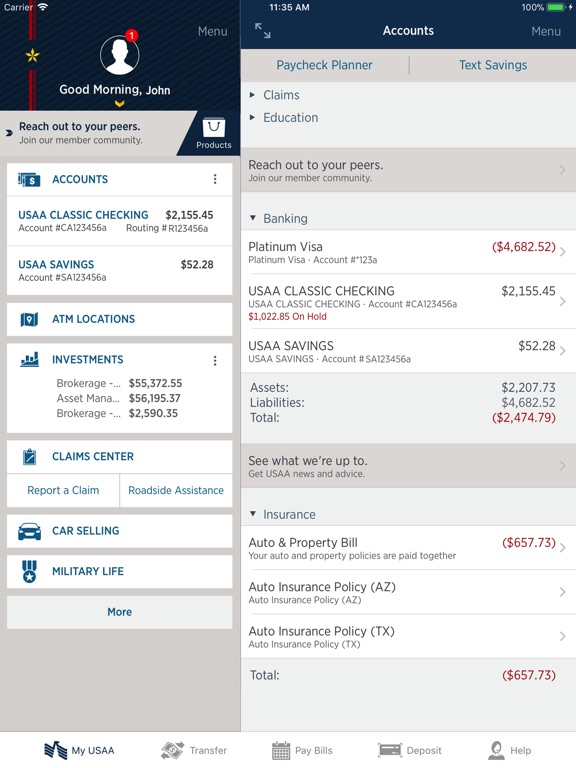Switch to Paycheck Planner tab
Image resolution: width=576 pixels, height=768 pixels.
click(x=324, y=65)
